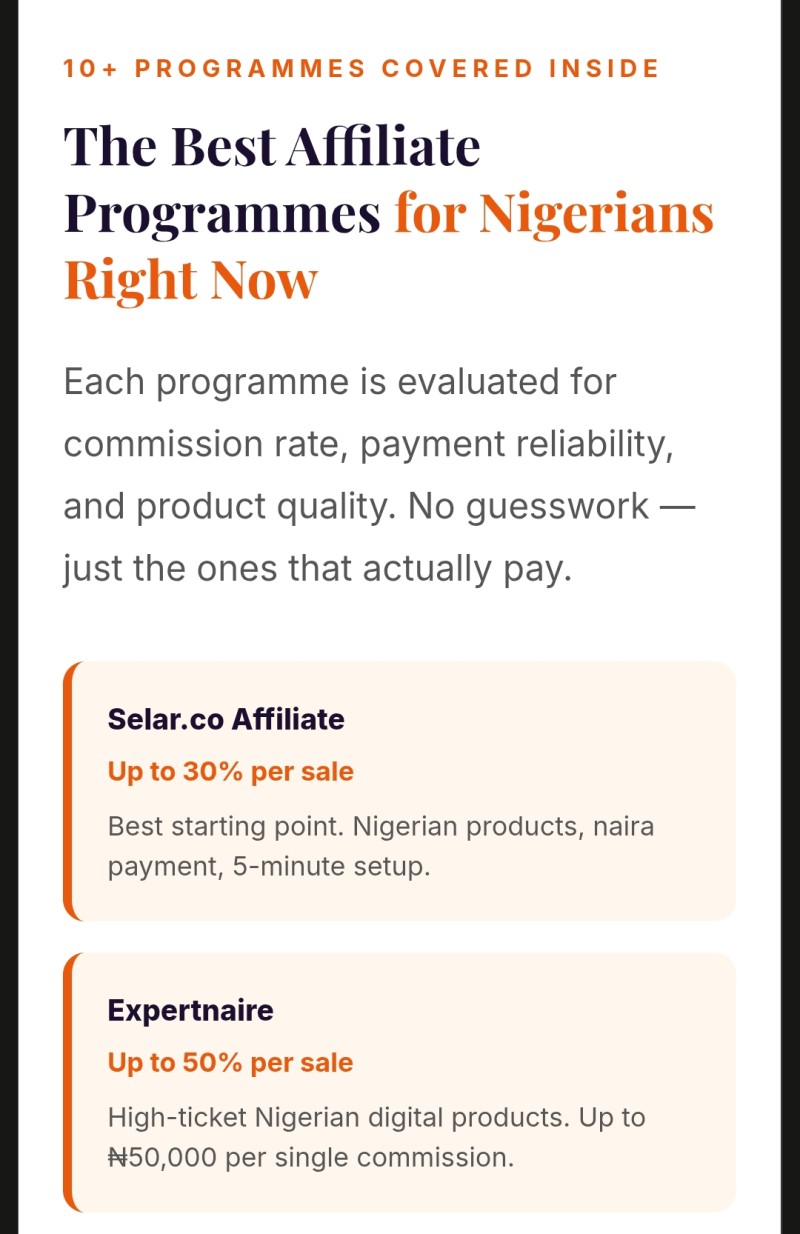Click the "Expertnaire" card title
Screen dimensions: 800x1234
[x=190, y=1010]
